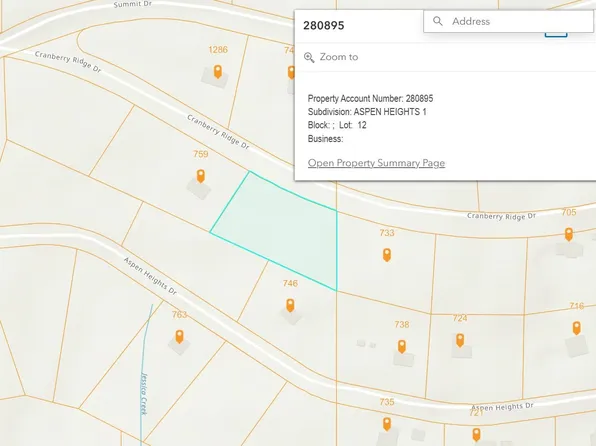596x446 pixels.
Task: Select the map marker at 746
Action: 290,305
